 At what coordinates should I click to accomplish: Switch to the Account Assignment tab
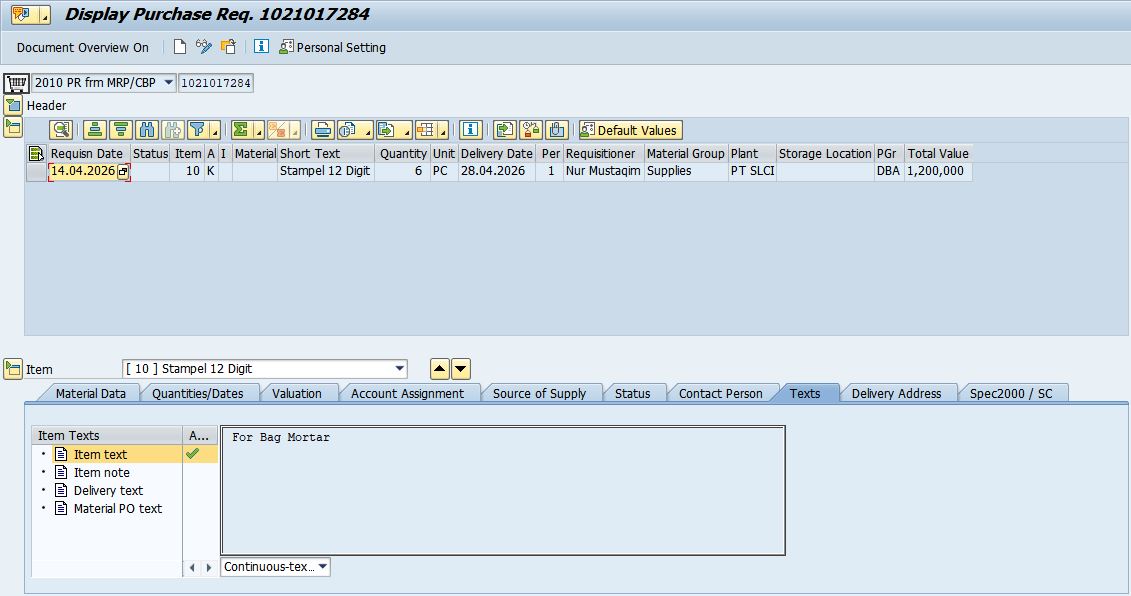[407, 394]
